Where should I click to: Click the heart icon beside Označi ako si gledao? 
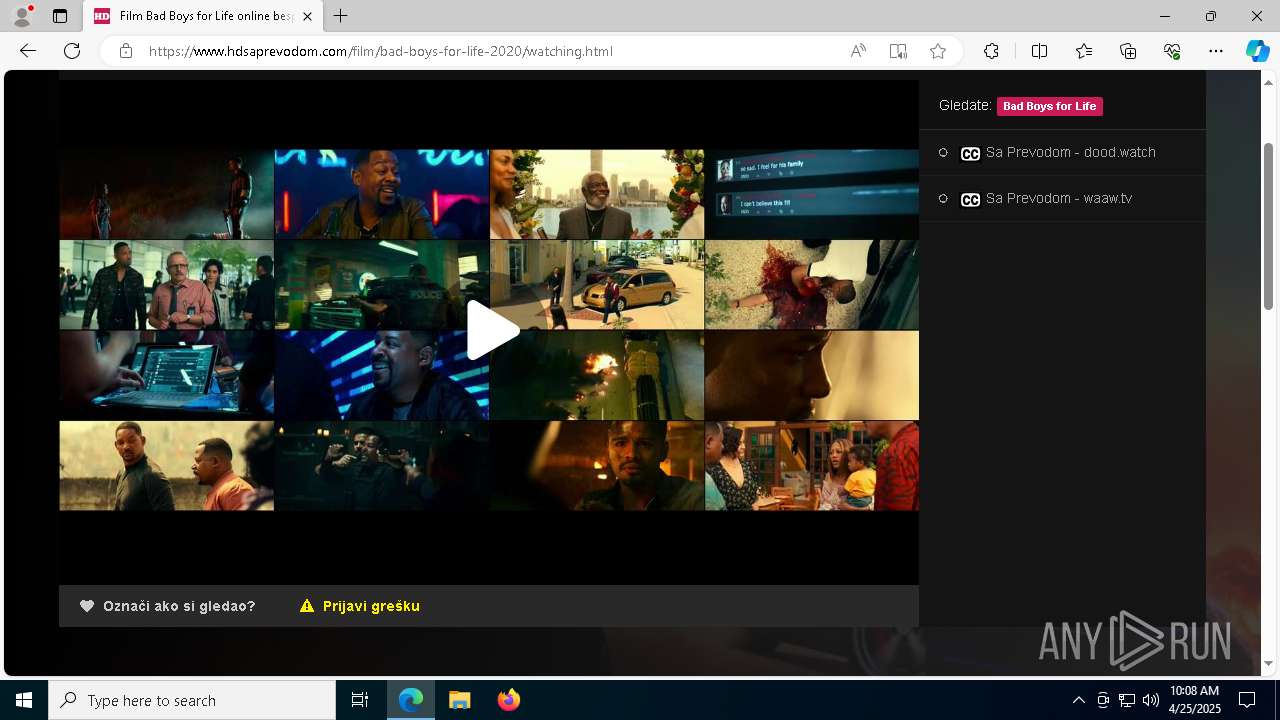[x=87, y=606]
